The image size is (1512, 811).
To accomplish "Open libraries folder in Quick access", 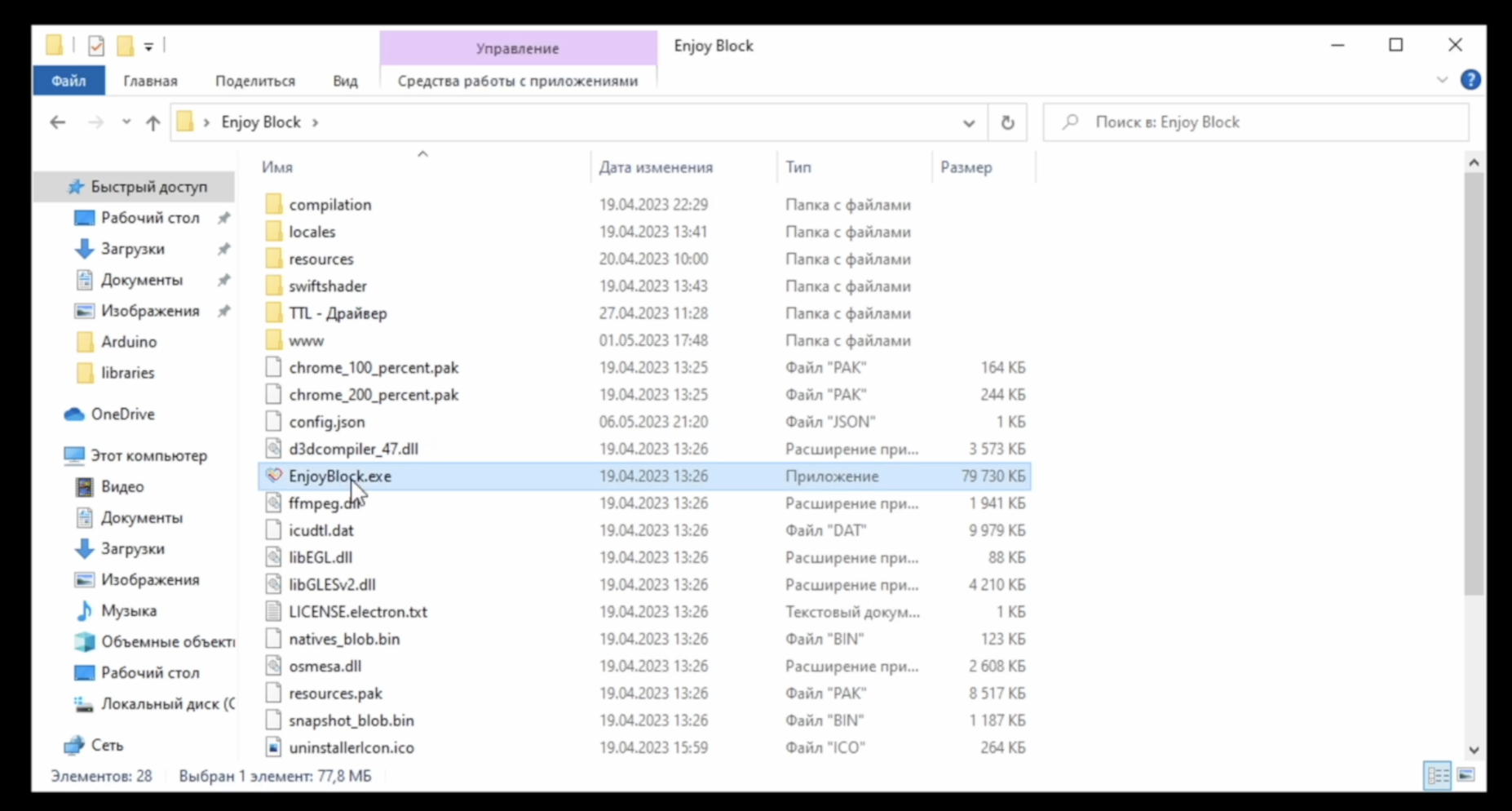I will click(127, 373).
